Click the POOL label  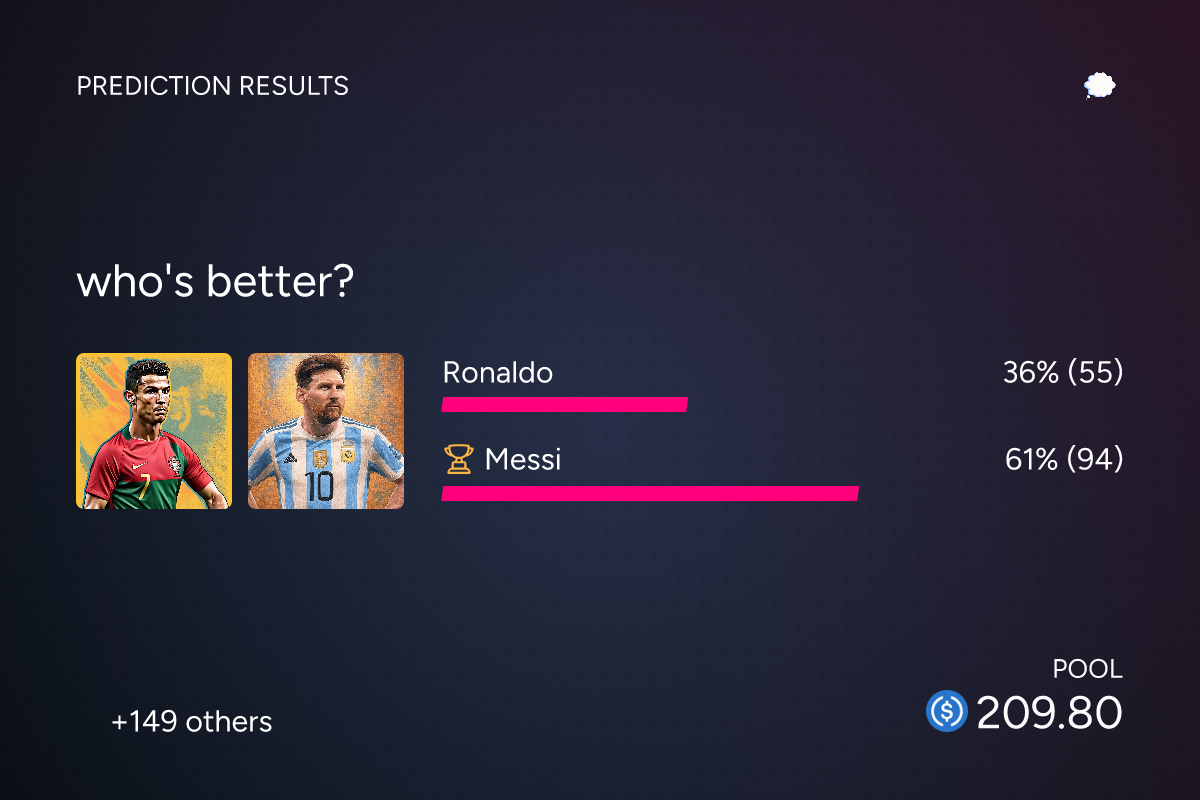[1088, 669]
